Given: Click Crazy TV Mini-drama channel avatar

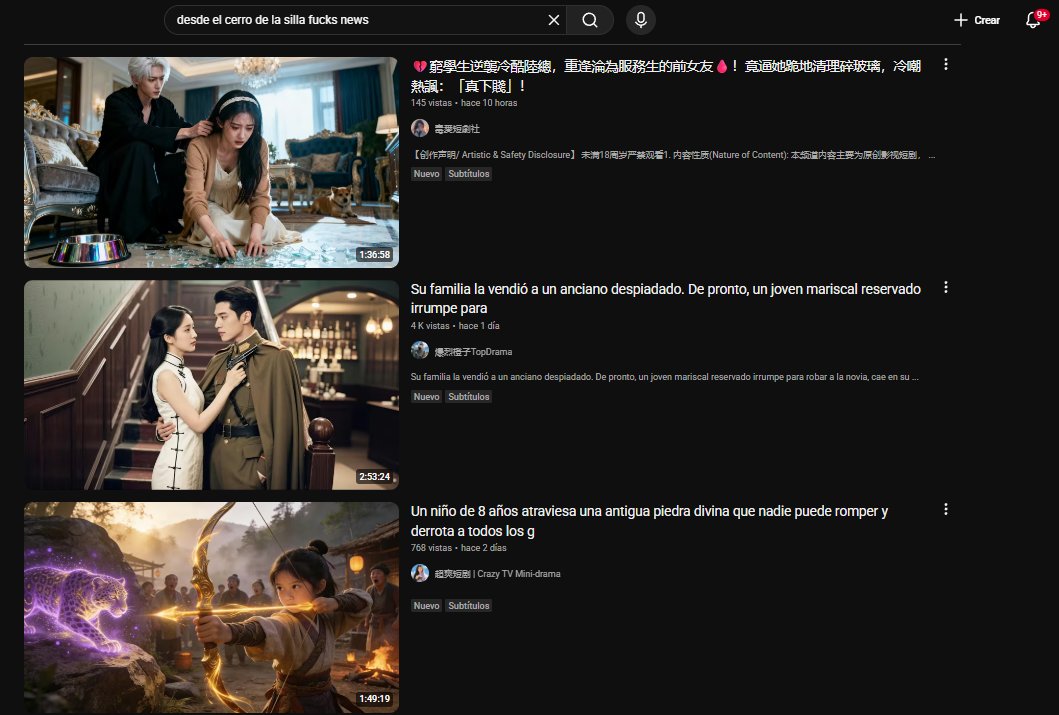Looking at the screenshot, I should click(420, 573).
